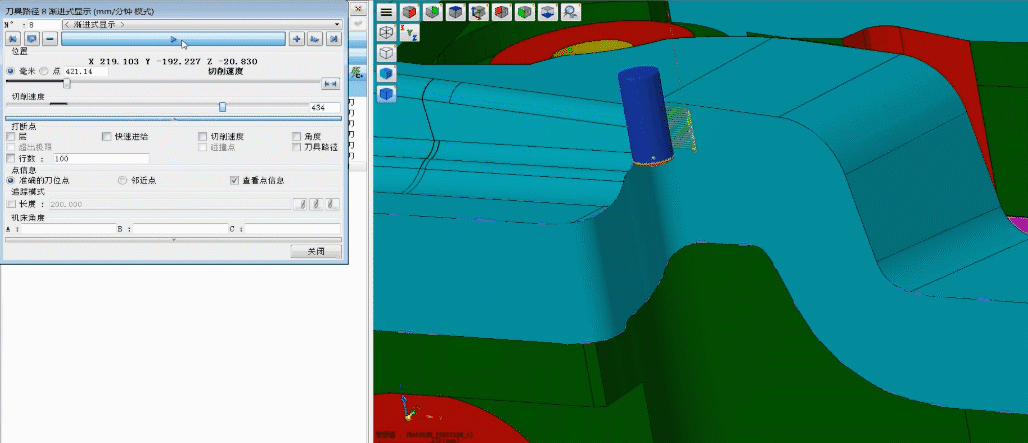This screenshot has height=443, width=1028.
Task: Uncheck the 查看点信息 checkbox
Action: [235, 180]
